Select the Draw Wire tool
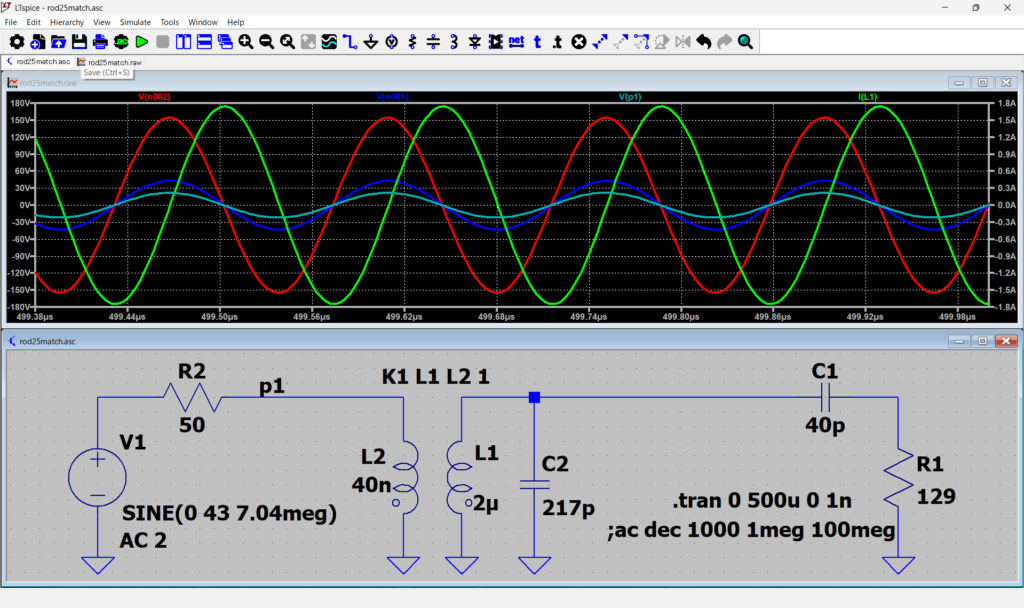 350,42
